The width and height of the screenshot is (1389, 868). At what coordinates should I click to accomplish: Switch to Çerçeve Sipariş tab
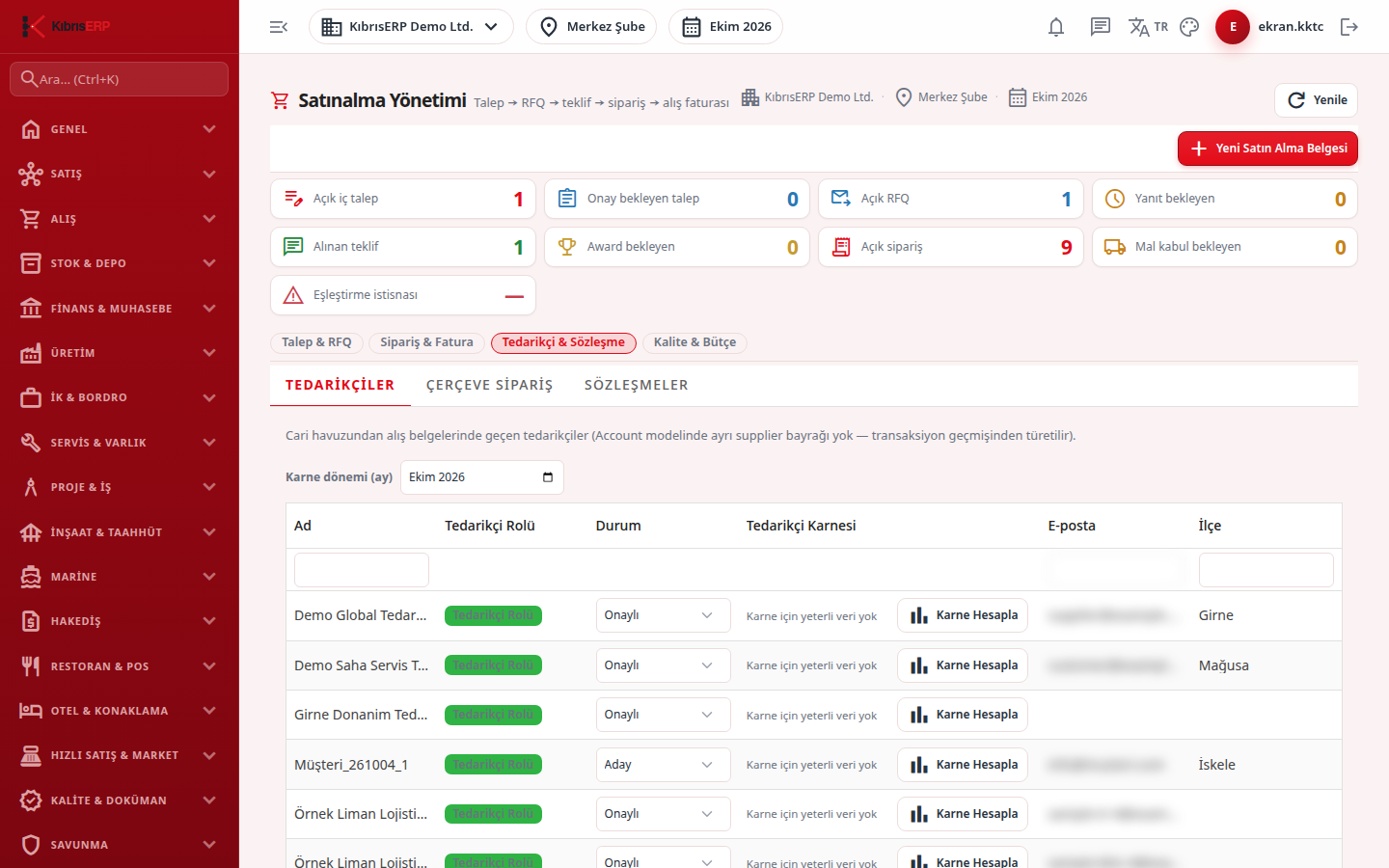click(x=489, y=385)
